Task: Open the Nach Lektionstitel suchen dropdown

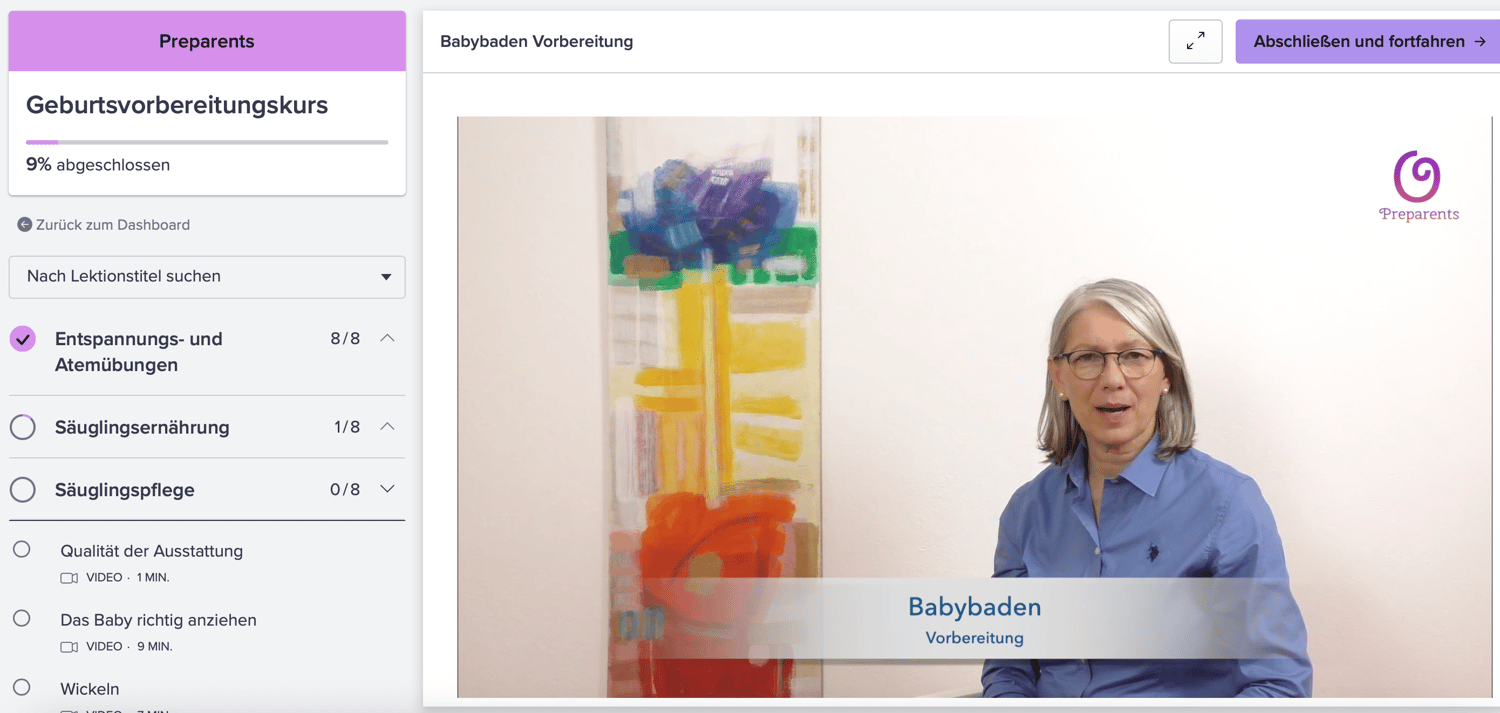Action: 207,277
